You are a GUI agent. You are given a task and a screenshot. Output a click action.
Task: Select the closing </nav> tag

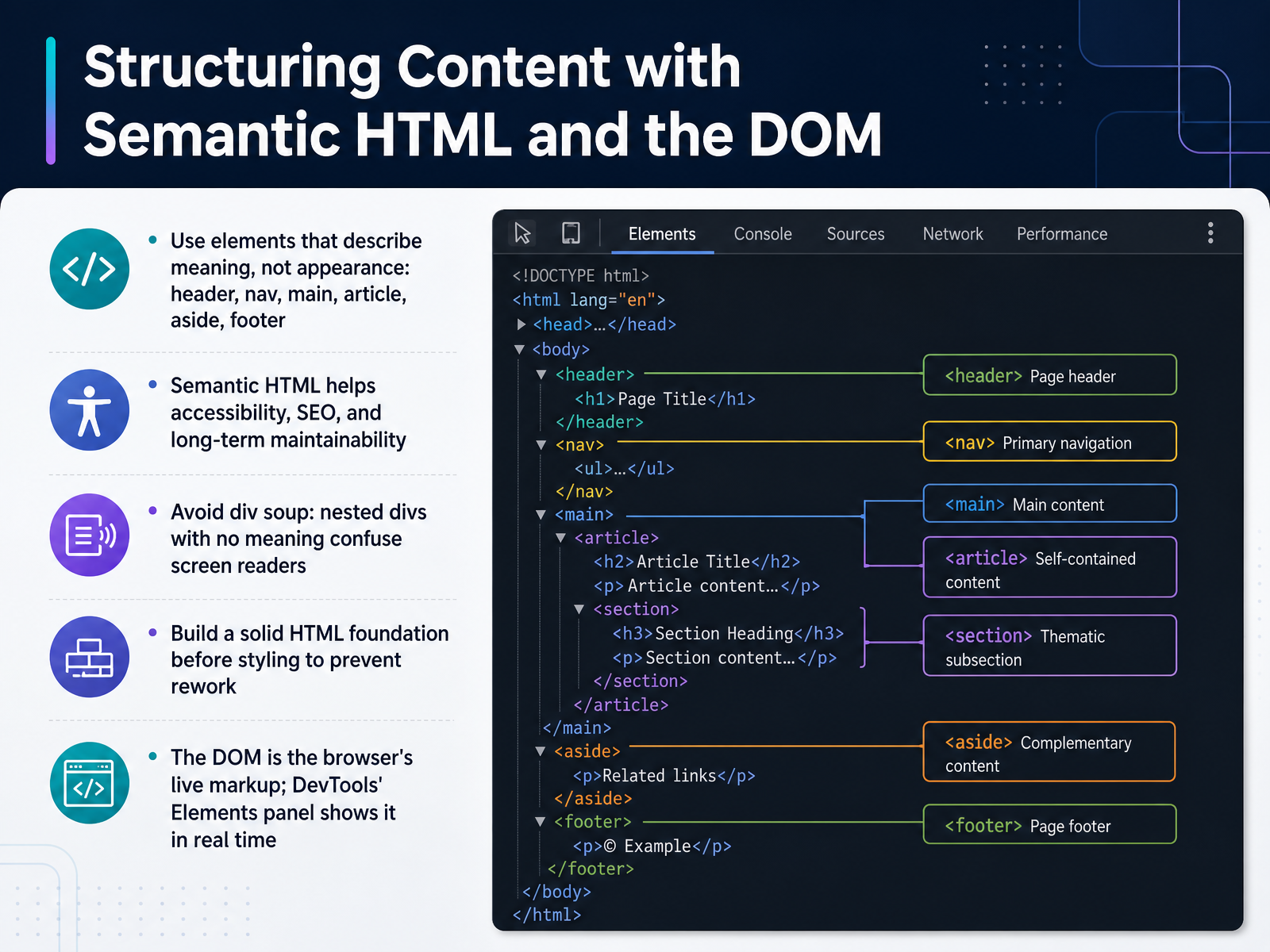(x=584, y=492)
